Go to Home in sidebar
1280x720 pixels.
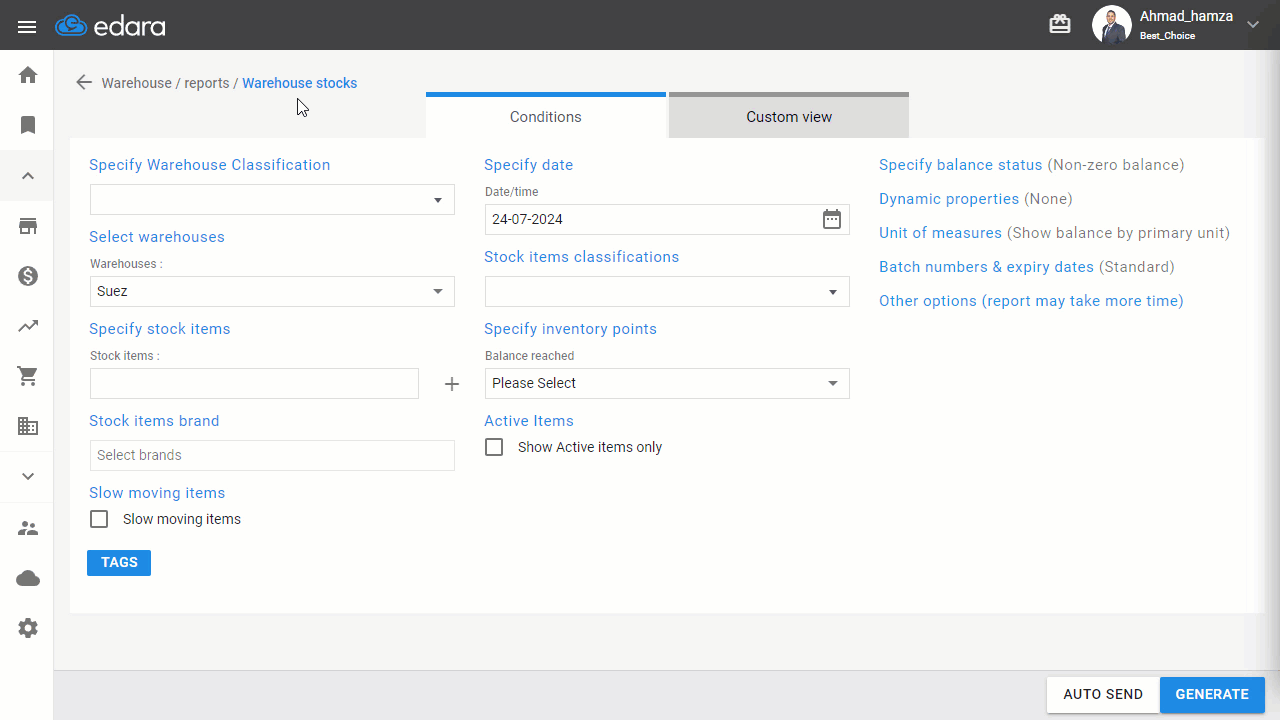pos(28,75)
